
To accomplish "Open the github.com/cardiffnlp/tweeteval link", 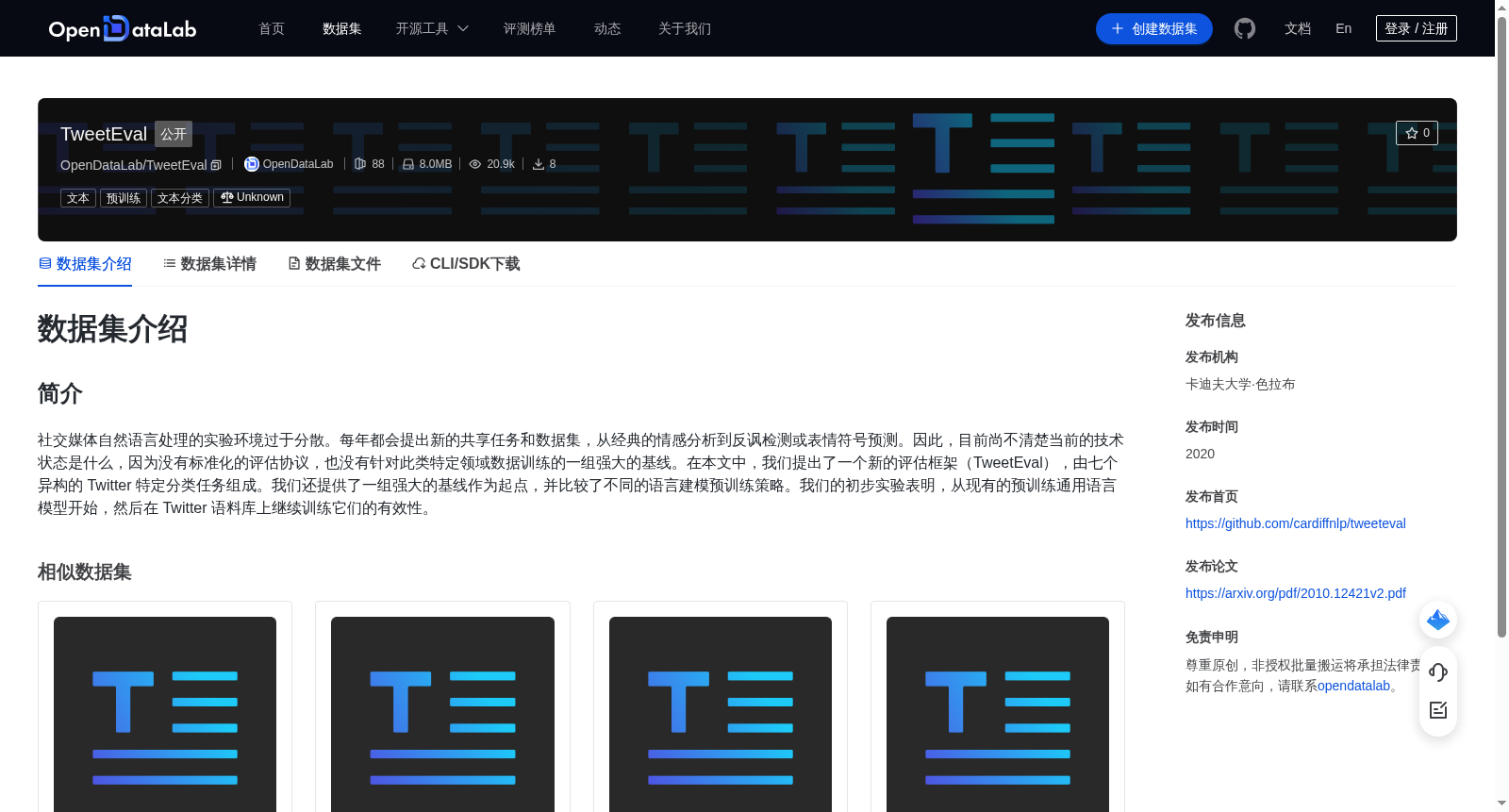I will click(x=1295, y=523).
